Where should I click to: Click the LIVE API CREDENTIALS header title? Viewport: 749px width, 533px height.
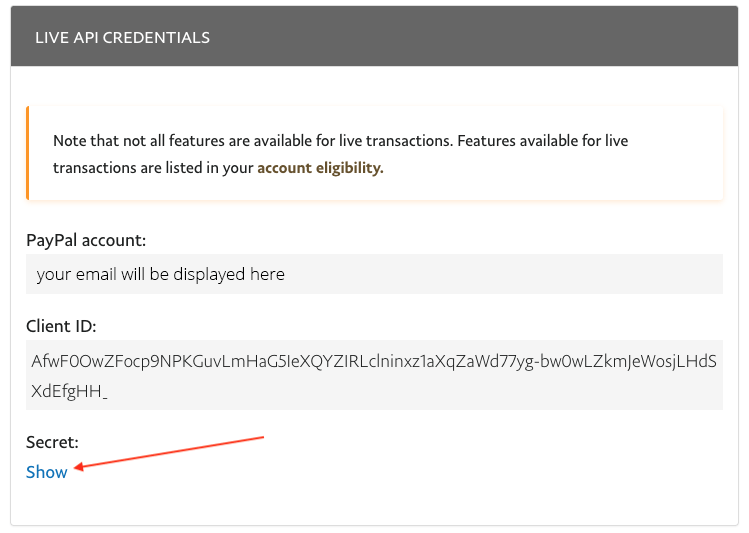122,38
